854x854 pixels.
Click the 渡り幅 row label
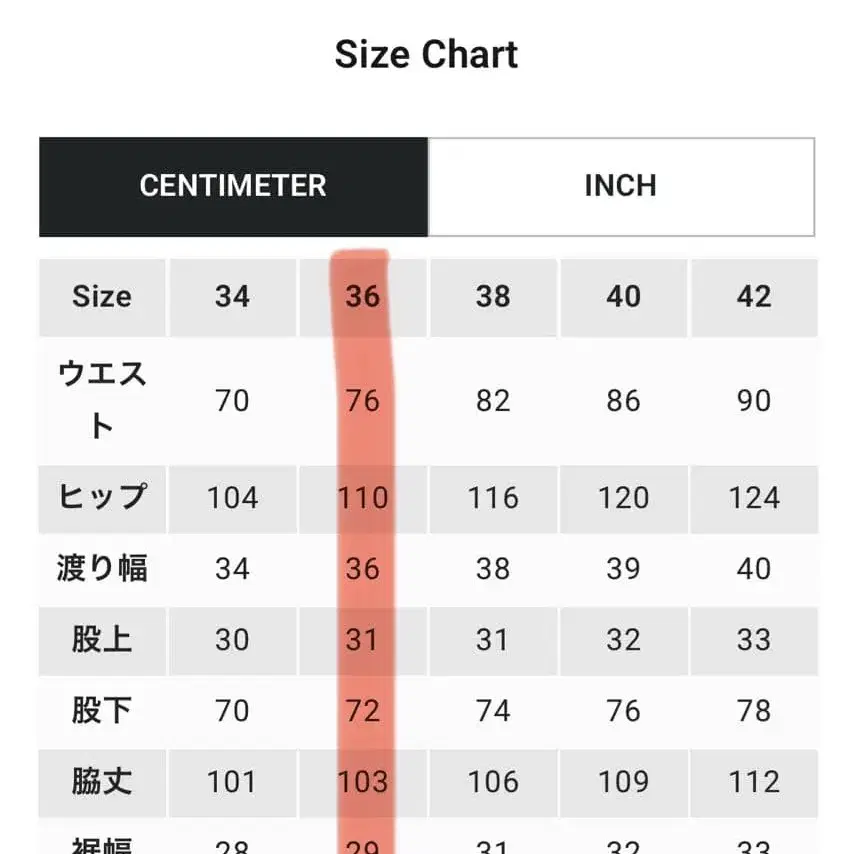101,567
